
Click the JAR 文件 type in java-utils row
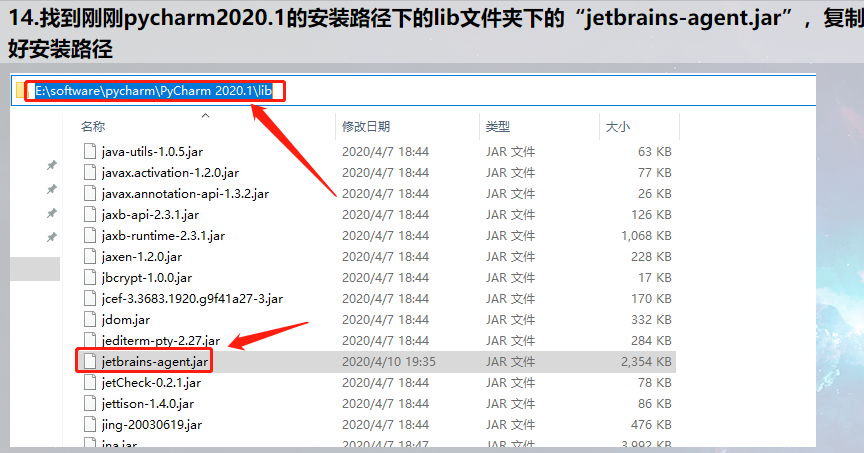click(x=510, y=152)
